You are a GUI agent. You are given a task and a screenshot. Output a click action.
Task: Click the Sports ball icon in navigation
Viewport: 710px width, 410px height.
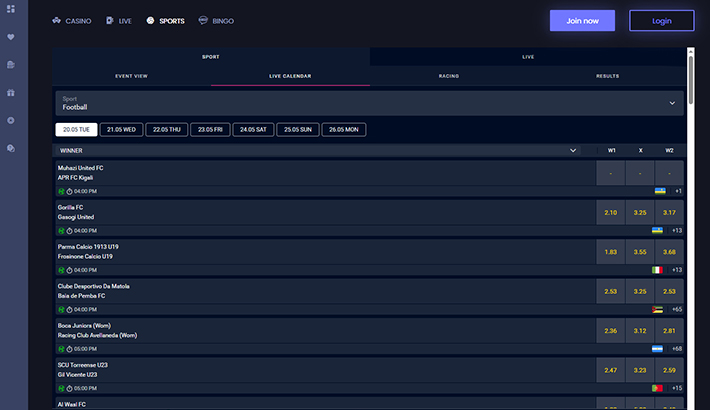pyautogui.click(x=150, y=20)
